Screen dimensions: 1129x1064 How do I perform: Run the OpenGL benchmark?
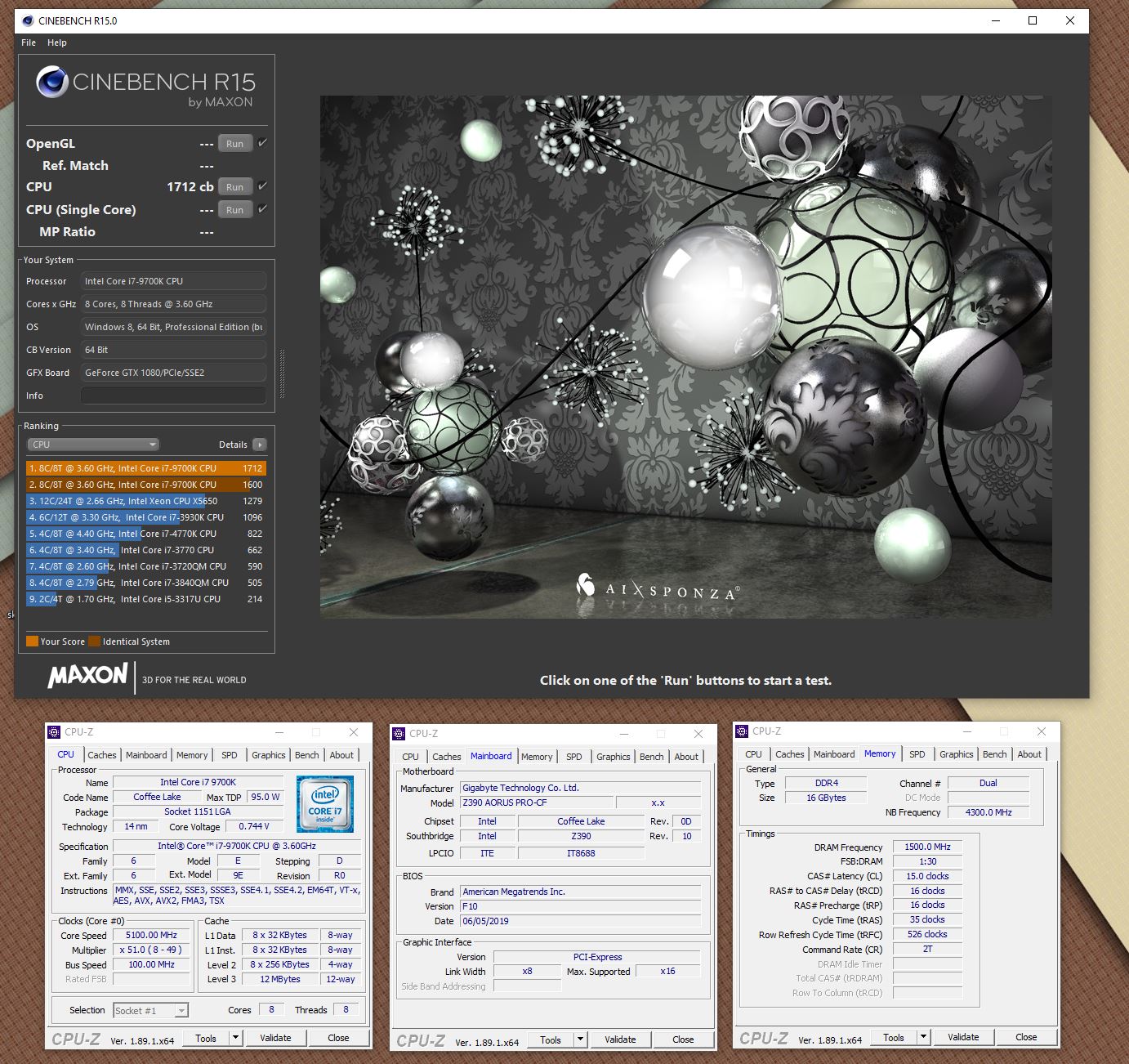click(235, 144)
